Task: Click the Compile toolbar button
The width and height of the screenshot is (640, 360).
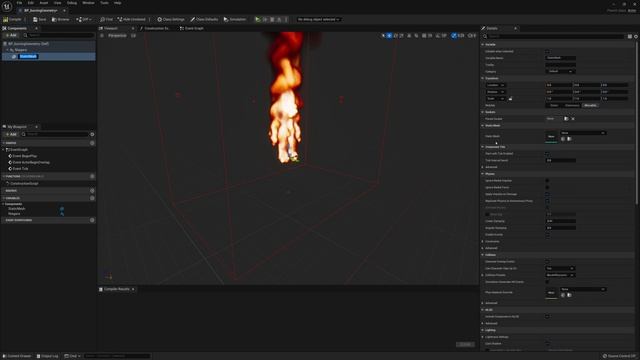Action: 12,19
